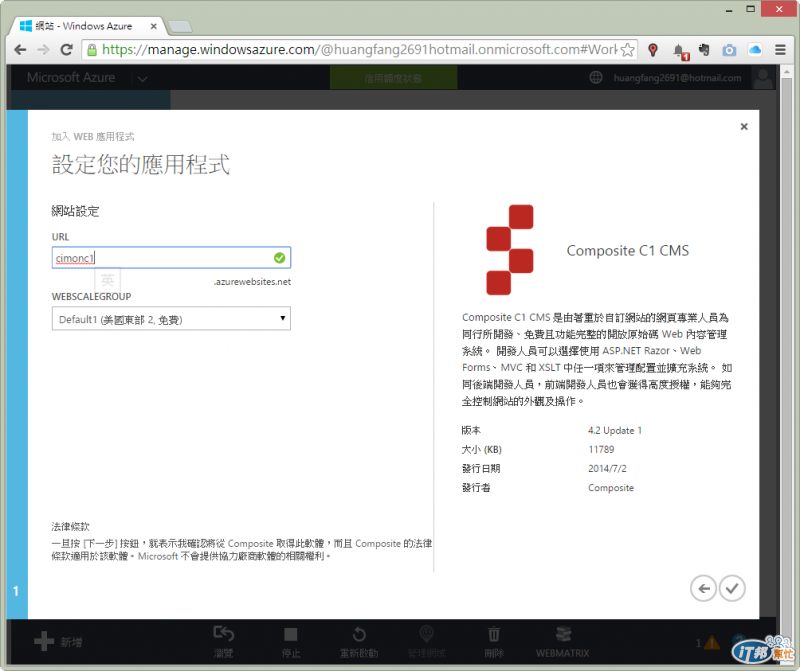Click the size value 11789
The height and width of the screenshot is (671, 800).
[601, 450]
